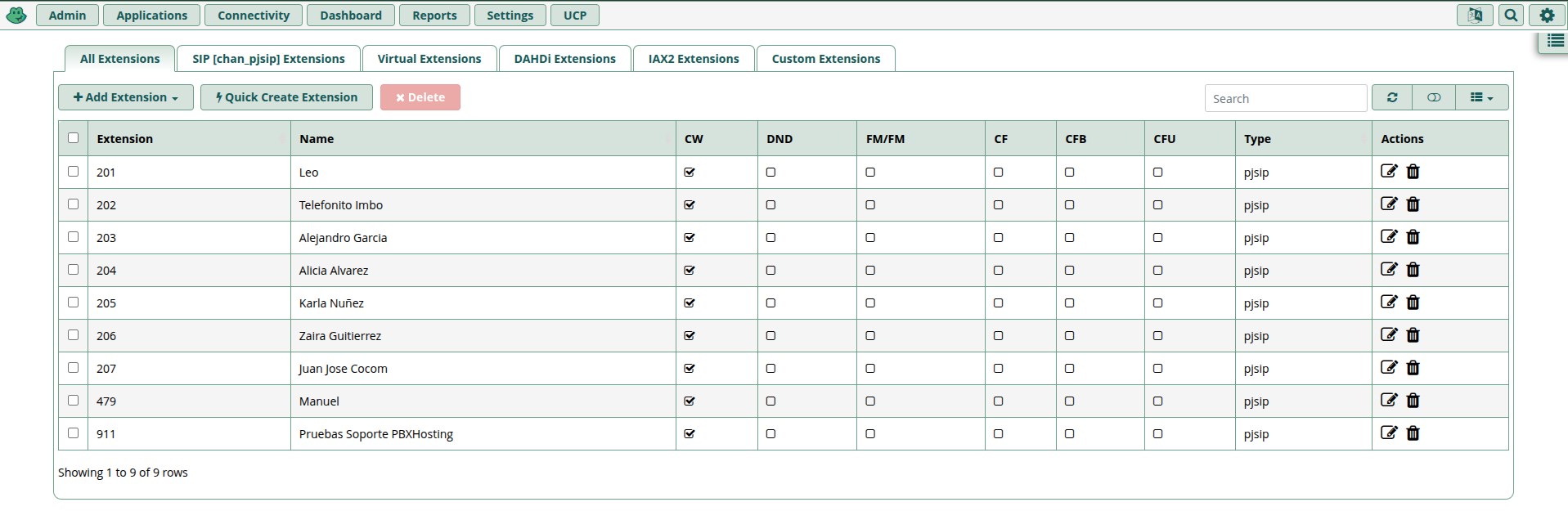Toggle the table card view button

click(x=1434, y=97)
